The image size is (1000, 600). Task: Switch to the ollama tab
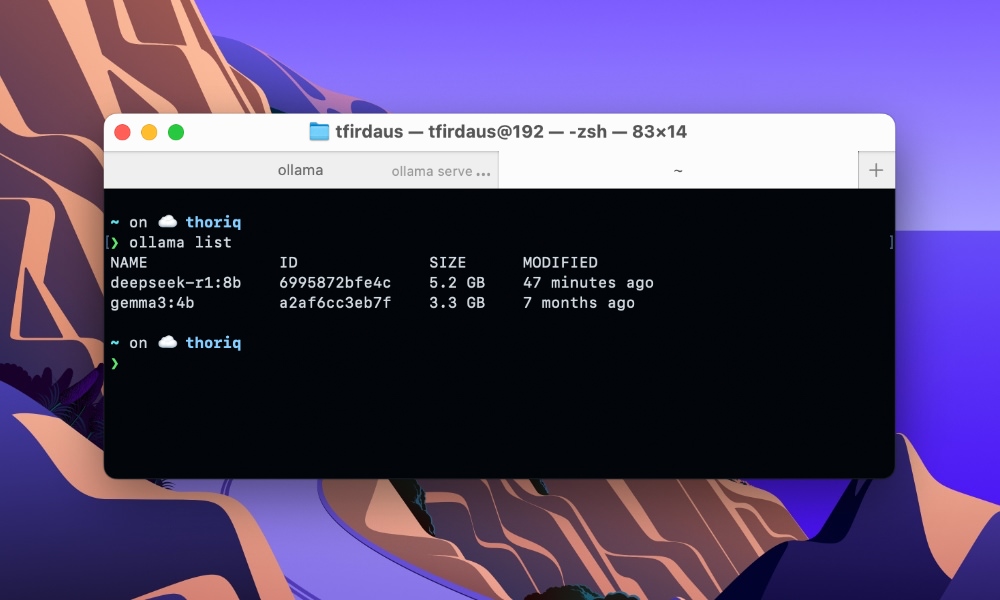pyautogui.click(x=300, y=169)
